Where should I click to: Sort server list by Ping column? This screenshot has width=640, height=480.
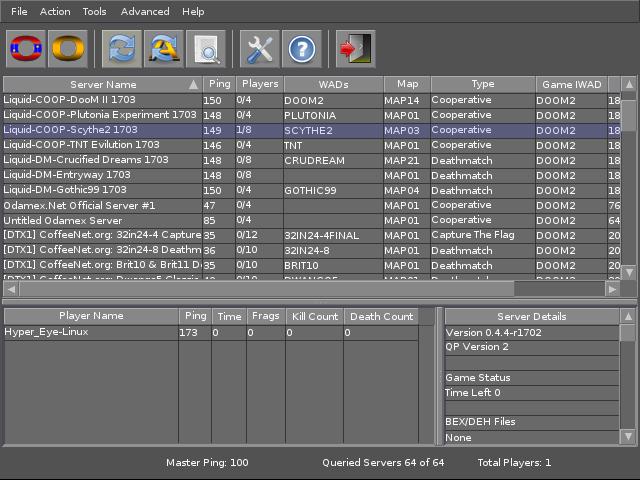(218, 85)
